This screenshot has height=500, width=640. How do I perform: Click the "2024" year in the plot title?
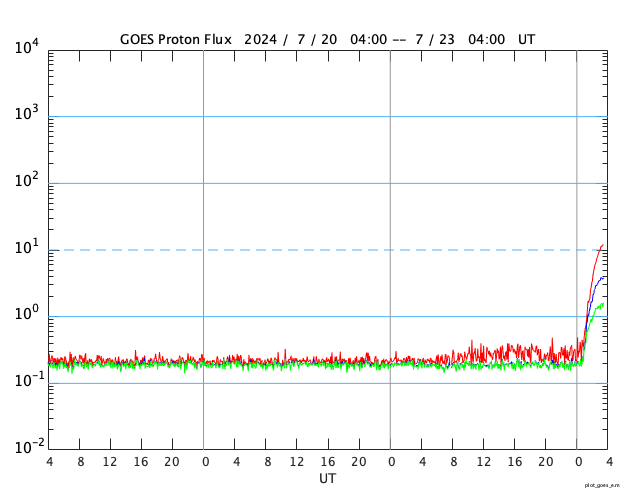tap(260, 40)
